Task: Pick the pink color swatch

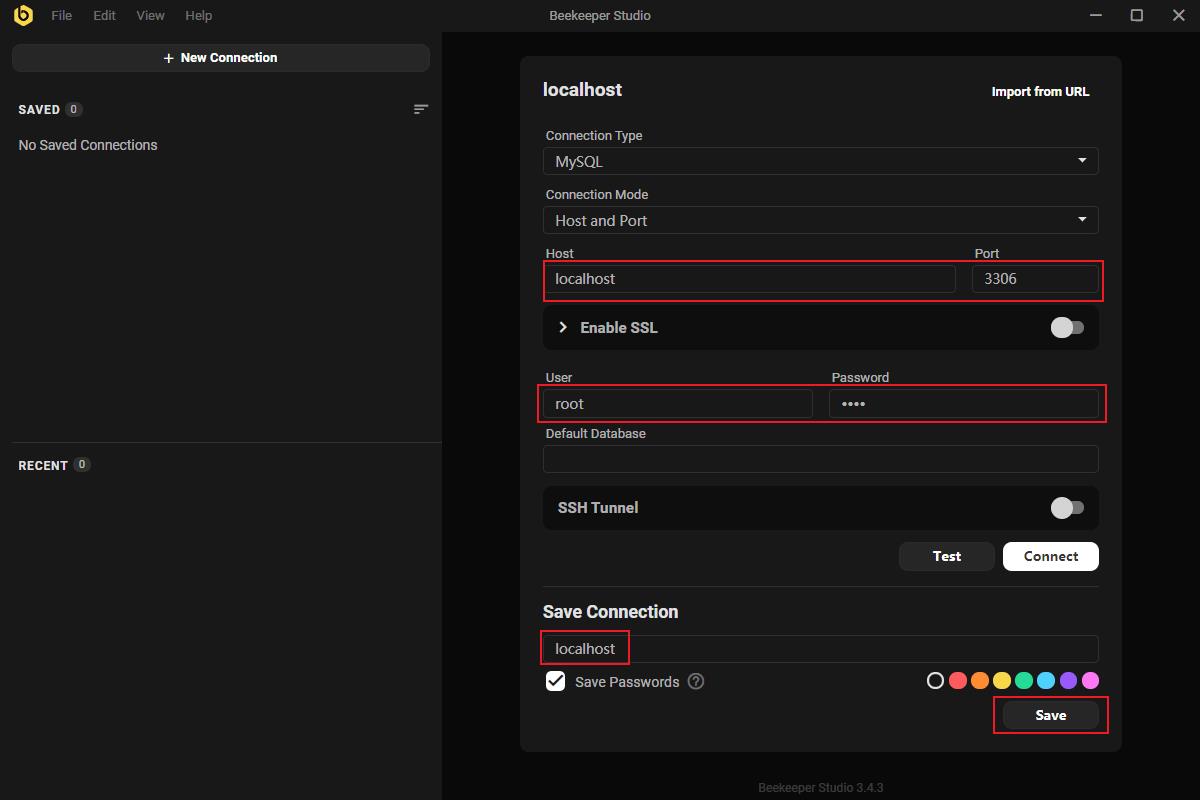Action: [x=1090, y=680]
